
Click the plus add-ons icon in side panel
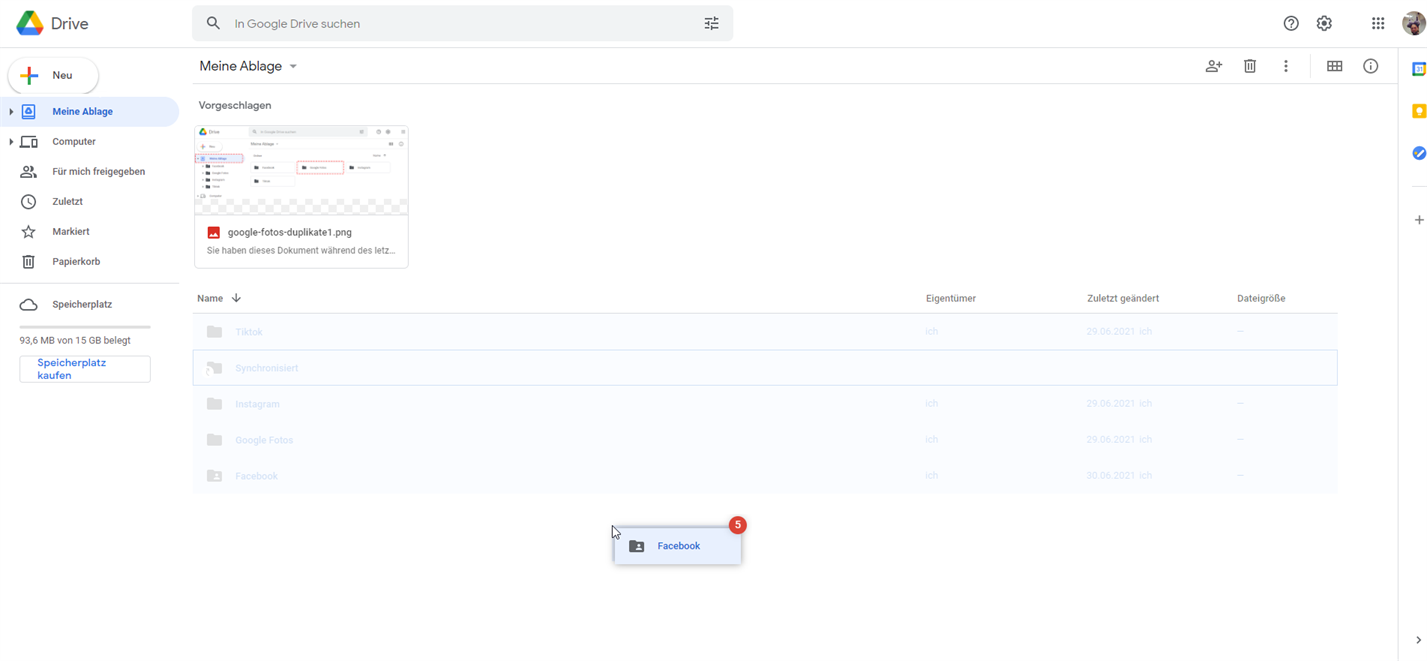point(1418,219)
